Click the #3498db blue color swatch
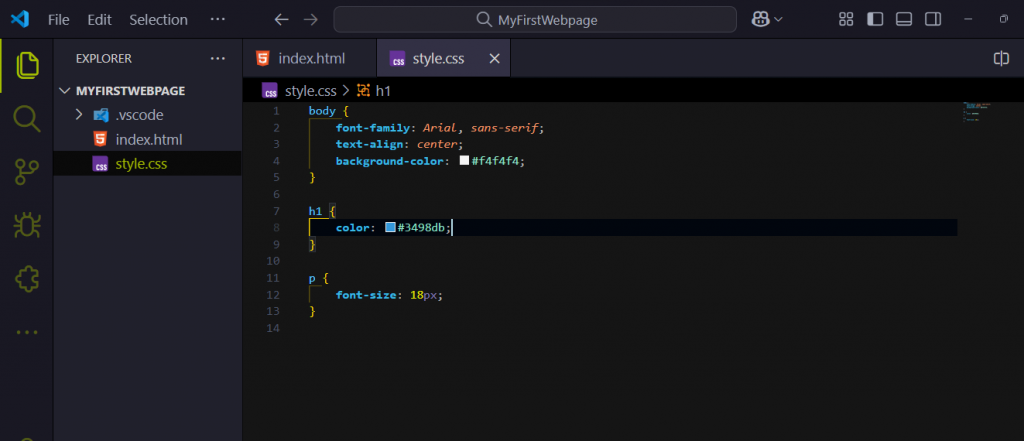Screen dimensions: 1024x441 pos(390,228)
